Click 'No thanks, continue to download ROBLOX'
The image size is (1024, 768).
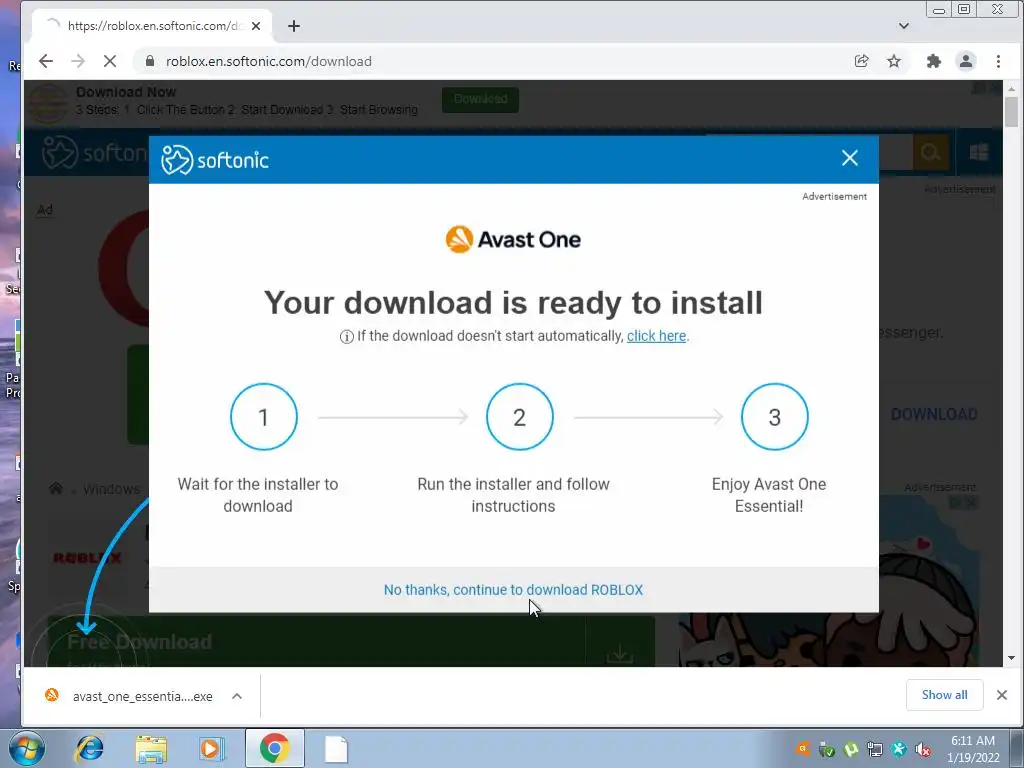click(x=513, y=590)
